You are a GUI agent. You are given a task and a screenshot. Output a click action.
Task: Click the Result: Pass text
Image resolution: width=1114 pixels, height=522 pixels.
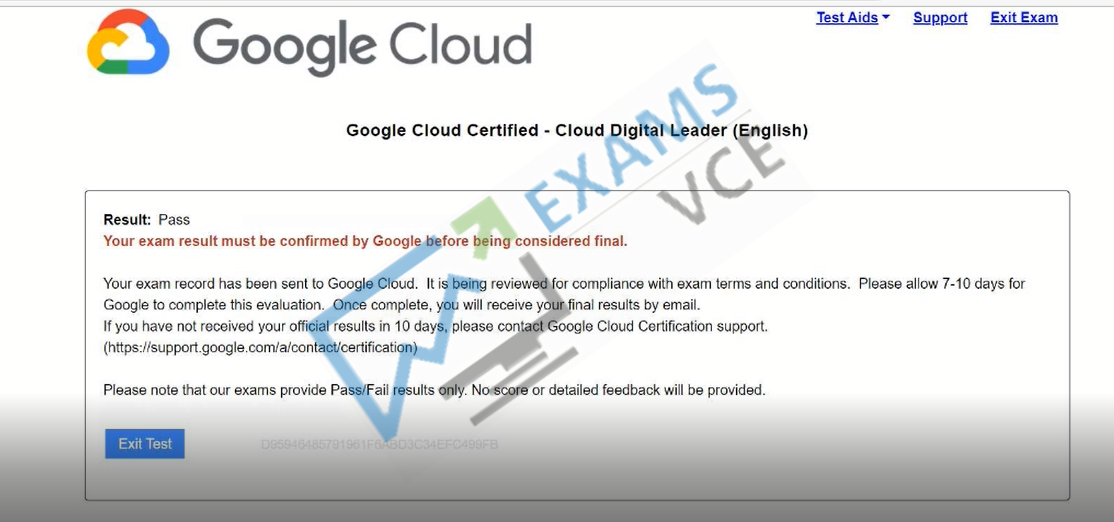(147, 220)
